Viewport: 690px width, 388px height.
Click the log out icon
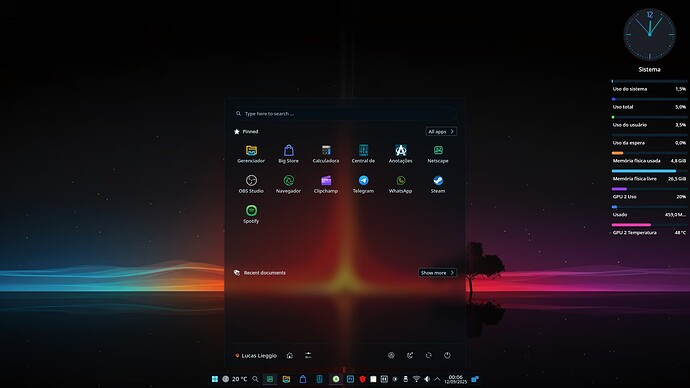pyautogui.click(x=410, y=355)
